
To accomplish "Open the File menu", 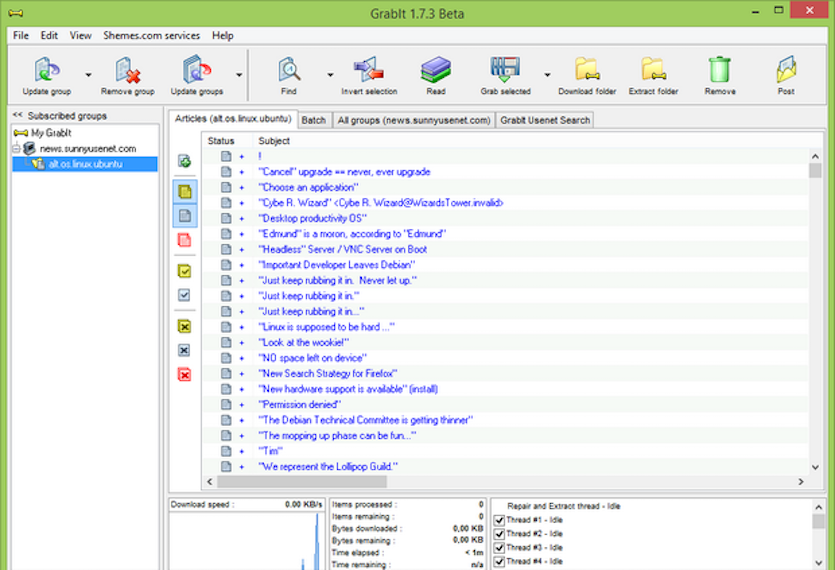I will [x=21, y=35].
